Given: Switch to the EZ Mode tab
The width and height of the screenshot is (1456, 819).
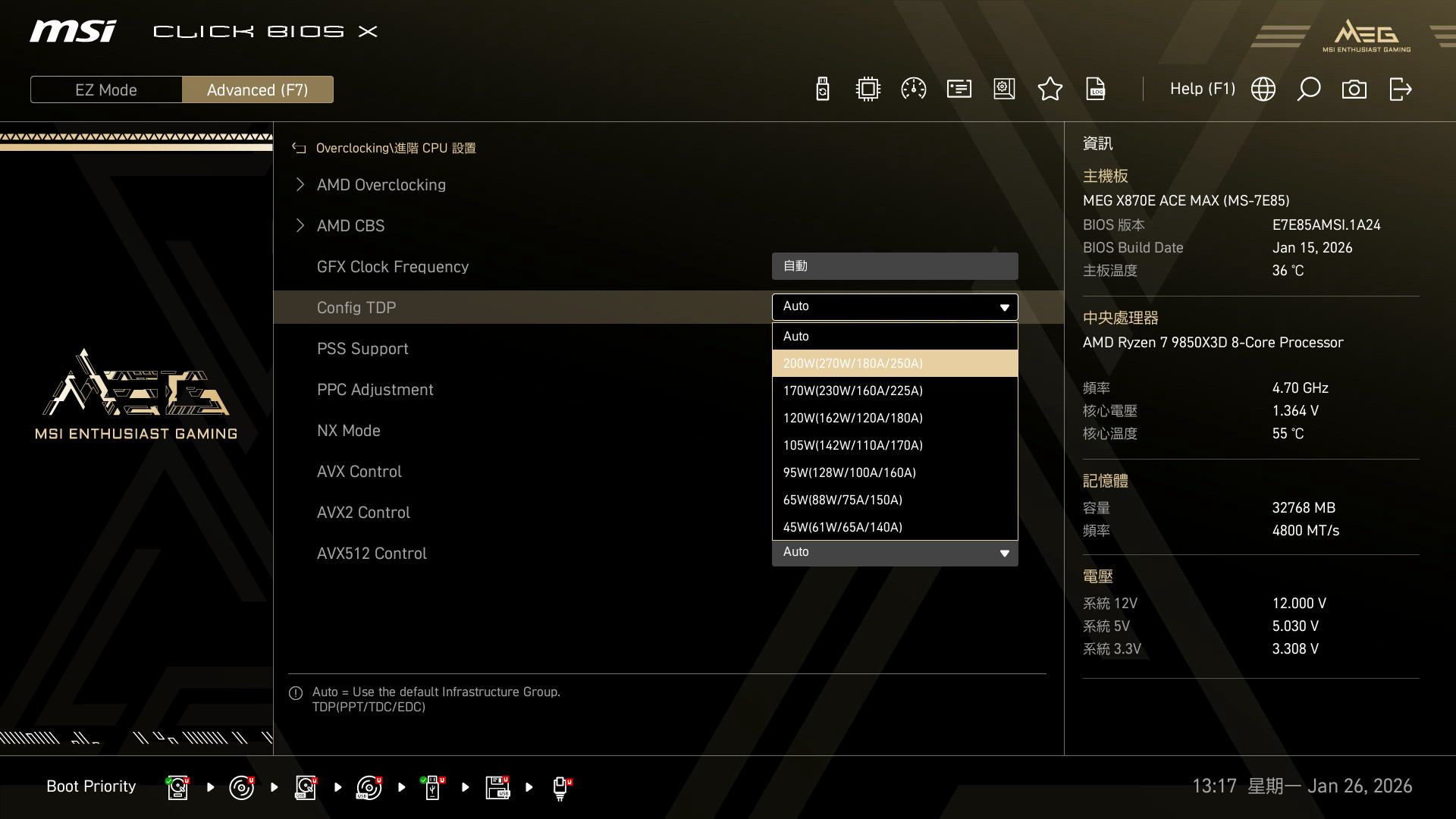Looking at the screenshot, I should [106, 89].
